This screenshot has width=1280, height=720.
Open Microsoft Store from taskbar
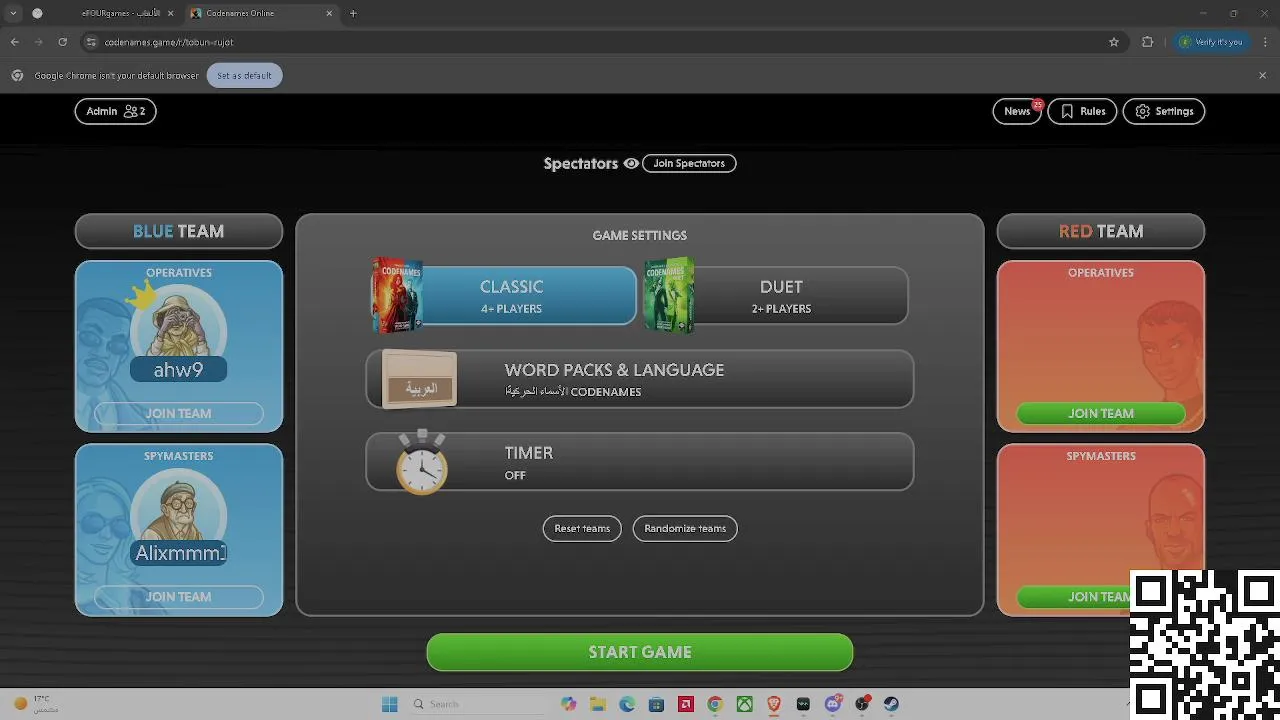point(656,704)
